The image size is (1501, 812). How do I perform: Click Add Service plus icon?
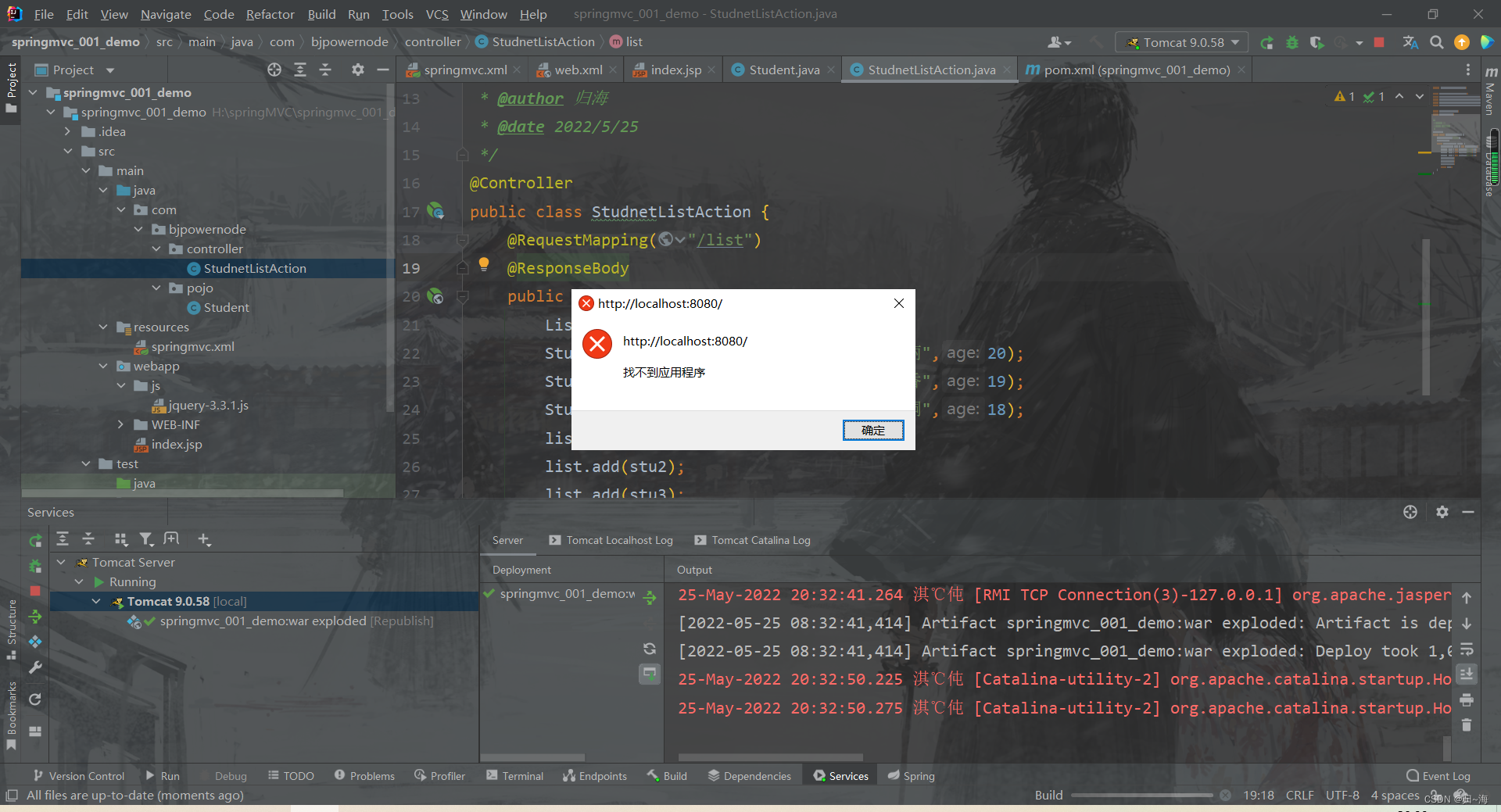point(204,539)
